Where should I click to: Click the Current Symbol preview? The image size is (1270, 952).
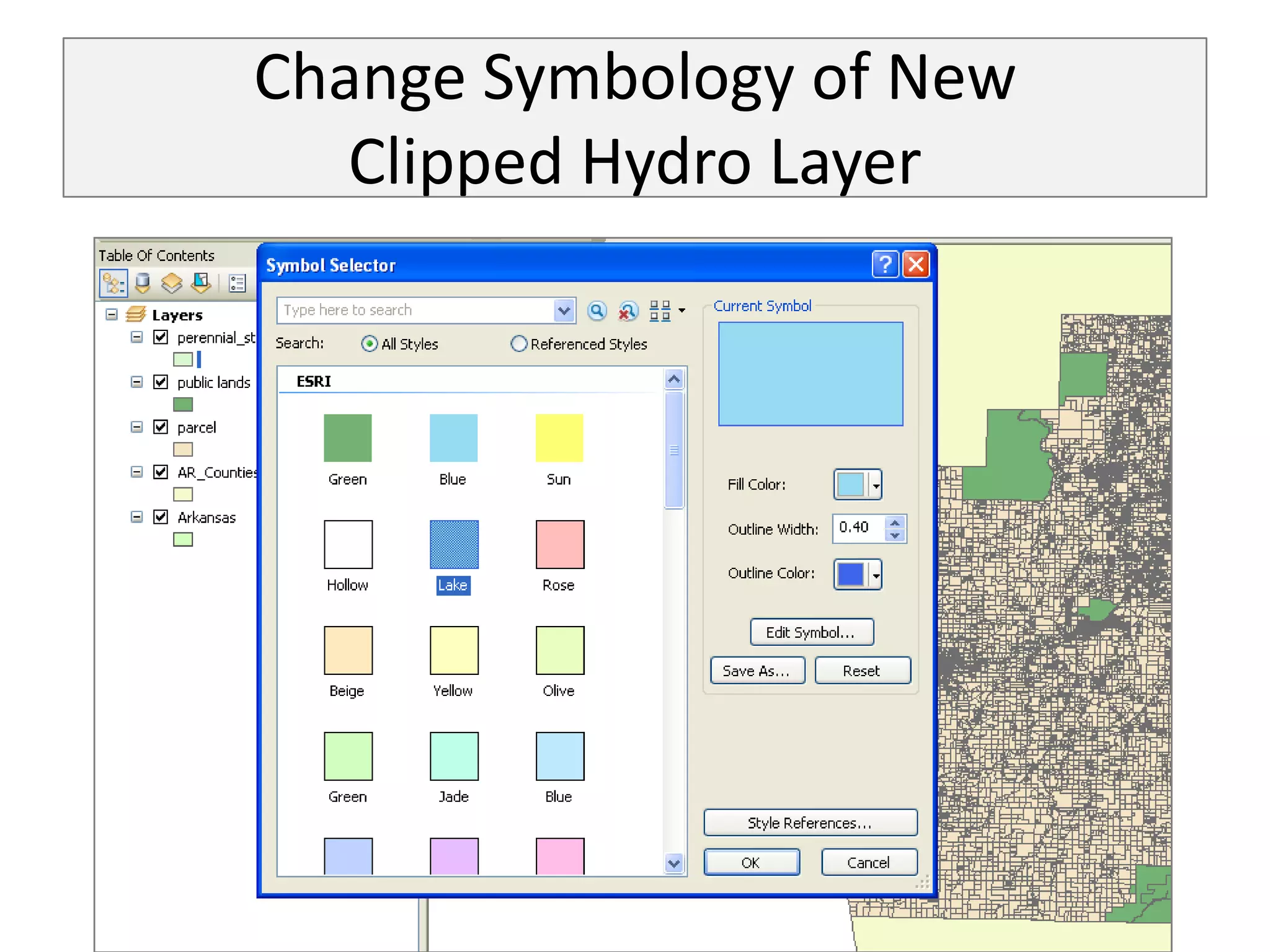[810, 374]
